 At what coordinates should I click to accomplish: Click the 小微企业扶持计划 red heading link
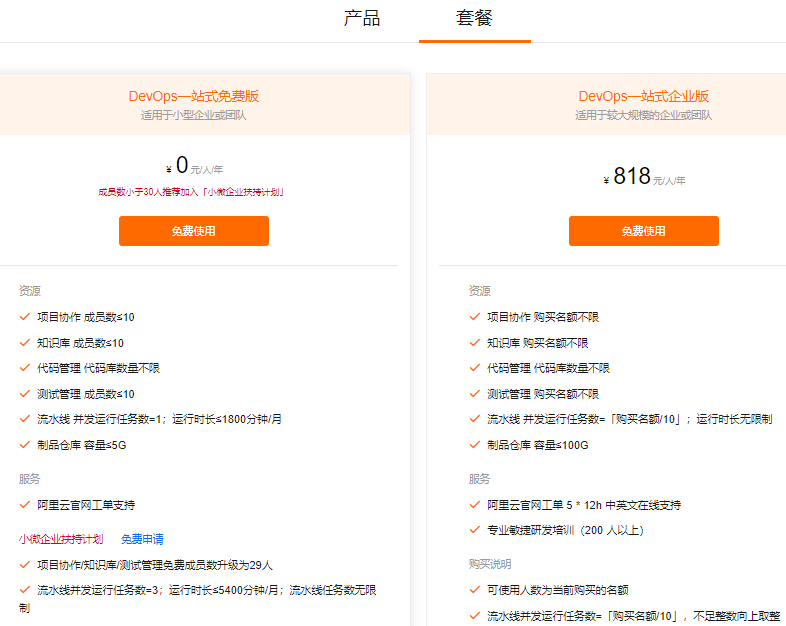tap(61, 539)
